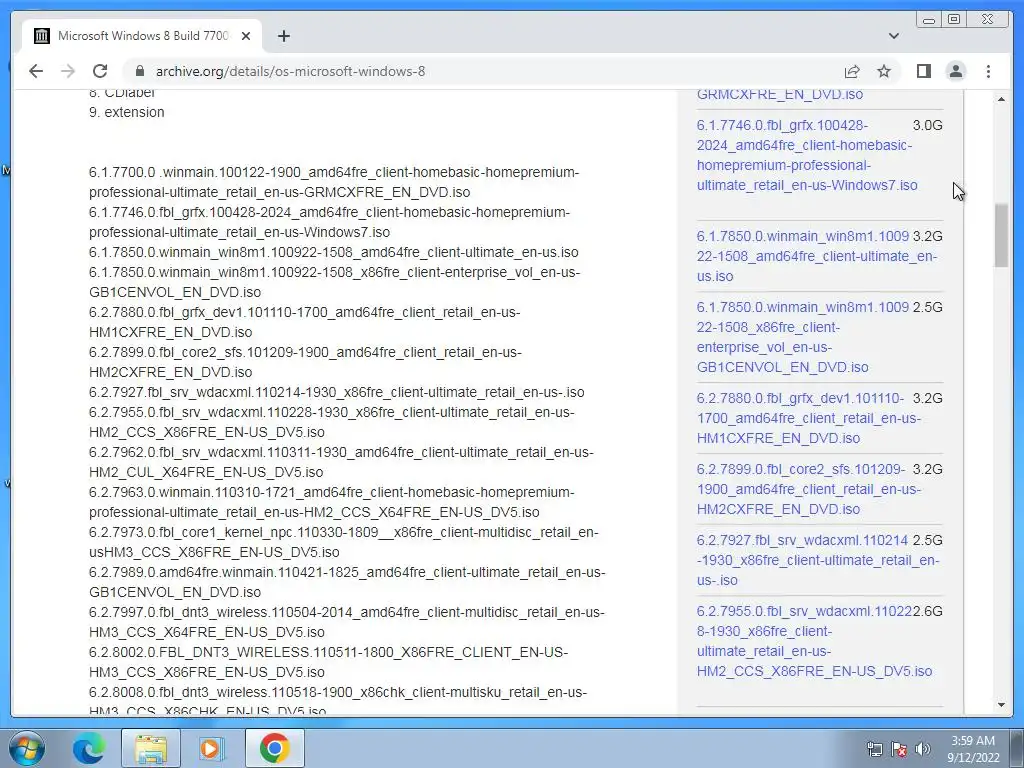1024x768 pixels.
Task: Open the volume control in system tray
Action: [922, 749]
